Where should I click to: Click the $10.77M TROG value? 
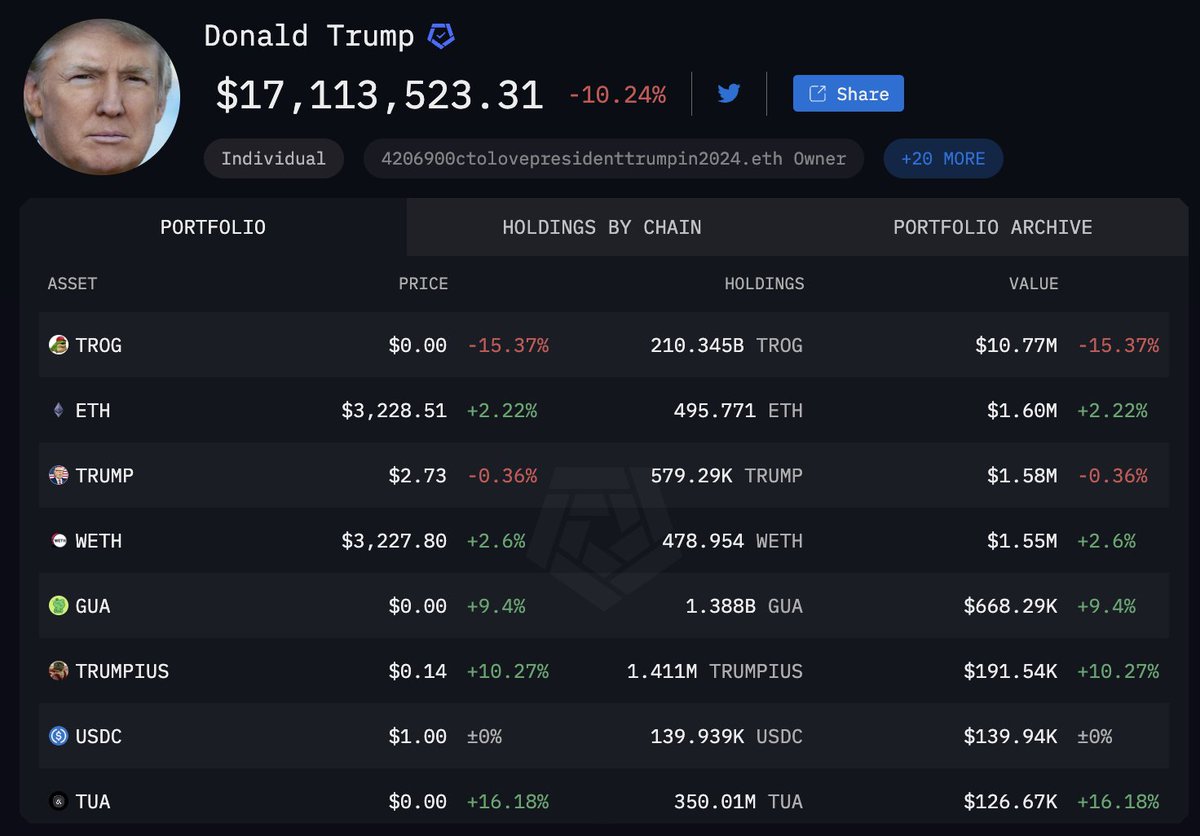coord(1016,345)
